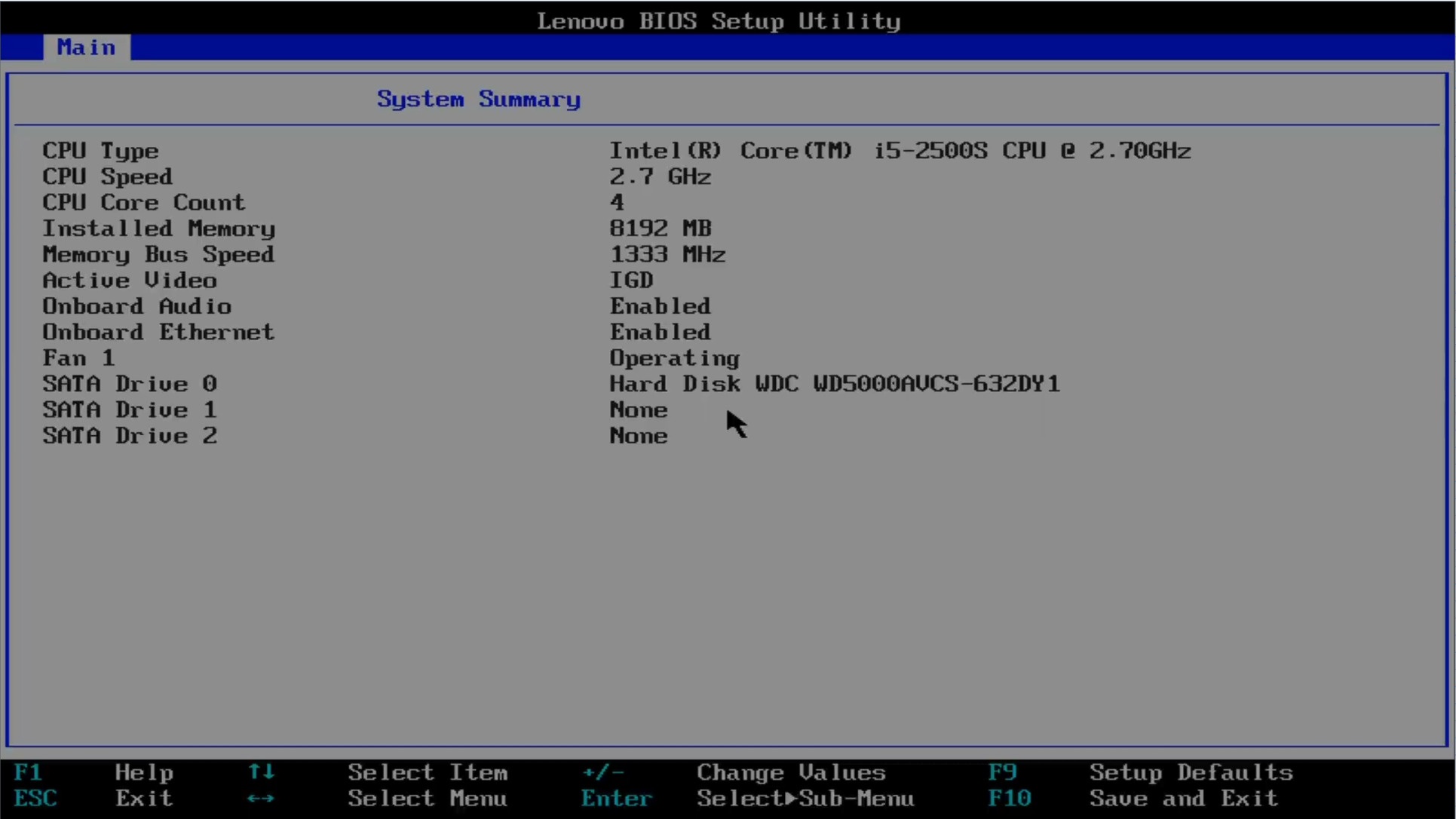Select the CPU Type row label
The image size is (1456, 819).
(100, 151)
